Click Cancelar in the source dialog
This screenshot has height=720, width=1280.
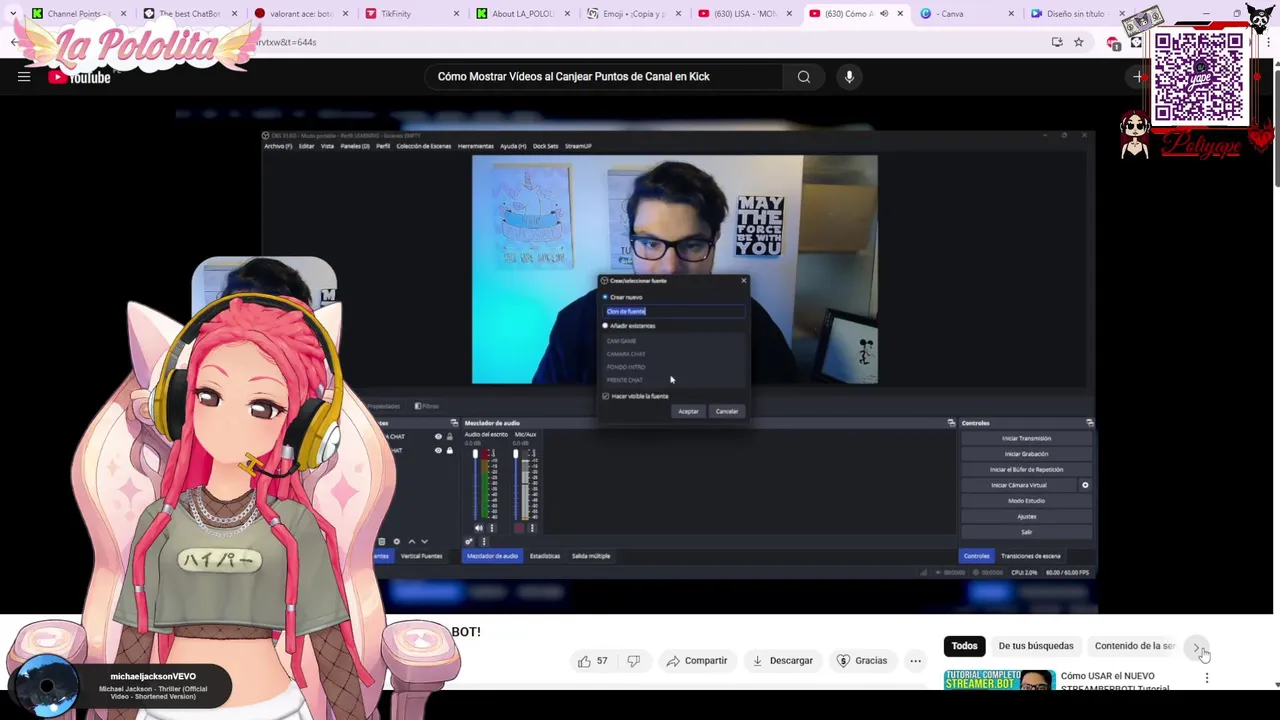727,411
